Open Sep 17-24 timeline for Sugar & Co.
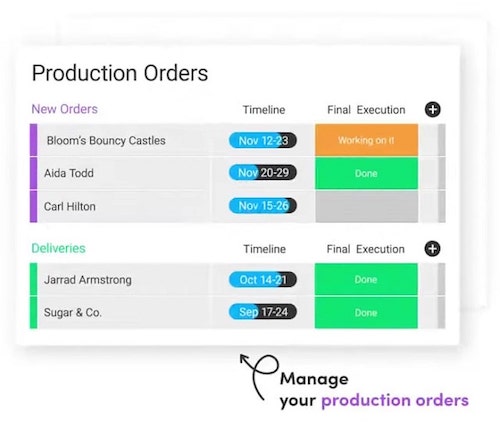 tap(263, 312)
